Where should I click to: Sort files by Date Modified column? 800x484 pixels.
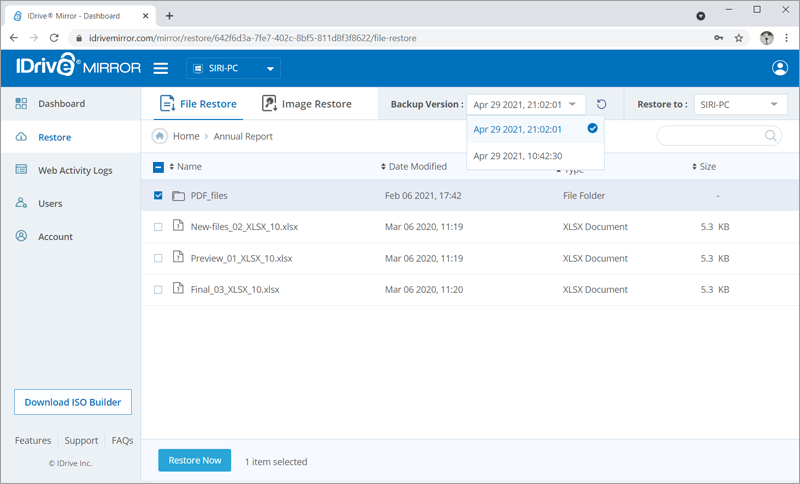417,167
